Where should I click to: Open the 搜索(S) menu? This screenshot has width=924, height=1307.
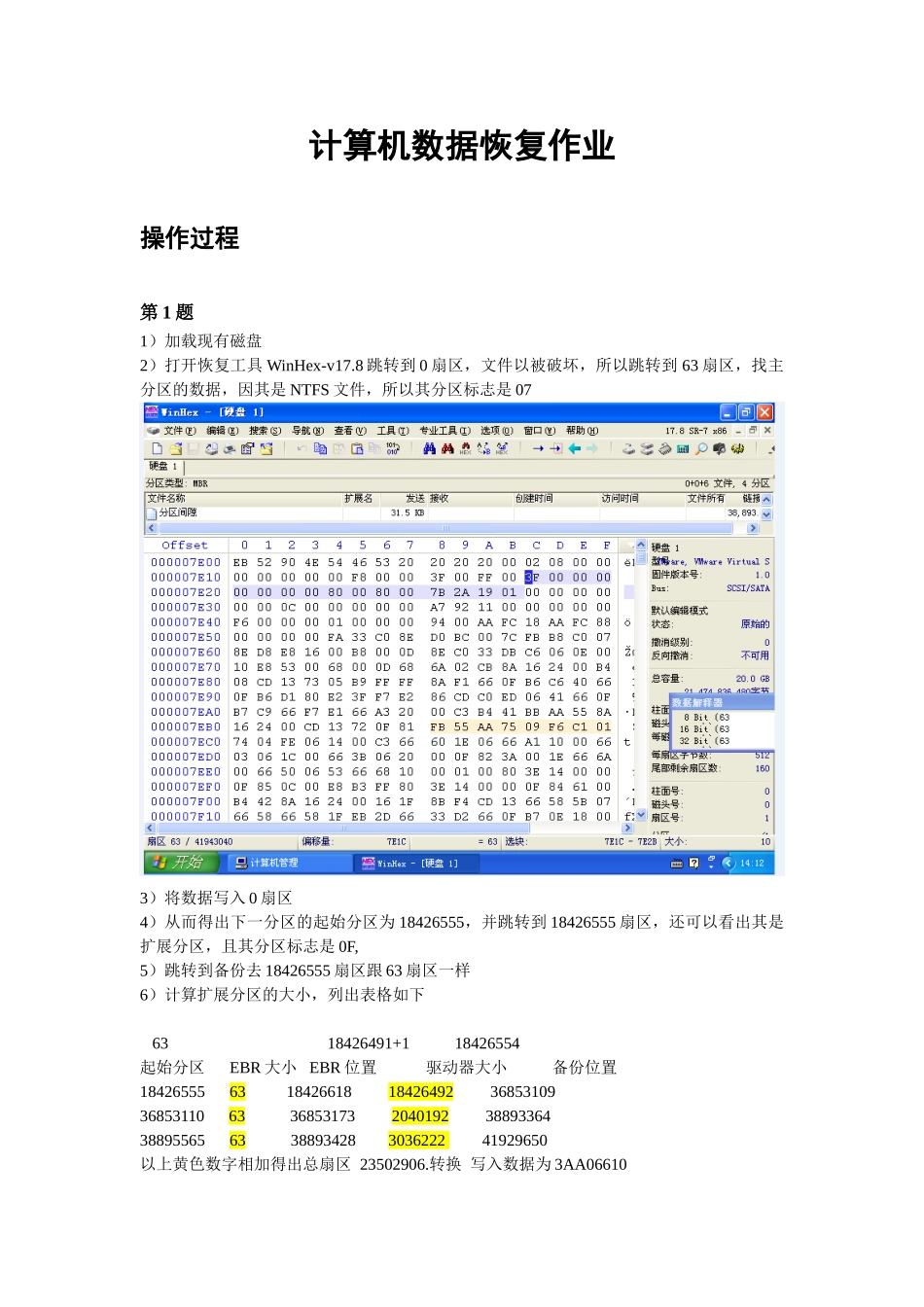click(x=265, y=431)
